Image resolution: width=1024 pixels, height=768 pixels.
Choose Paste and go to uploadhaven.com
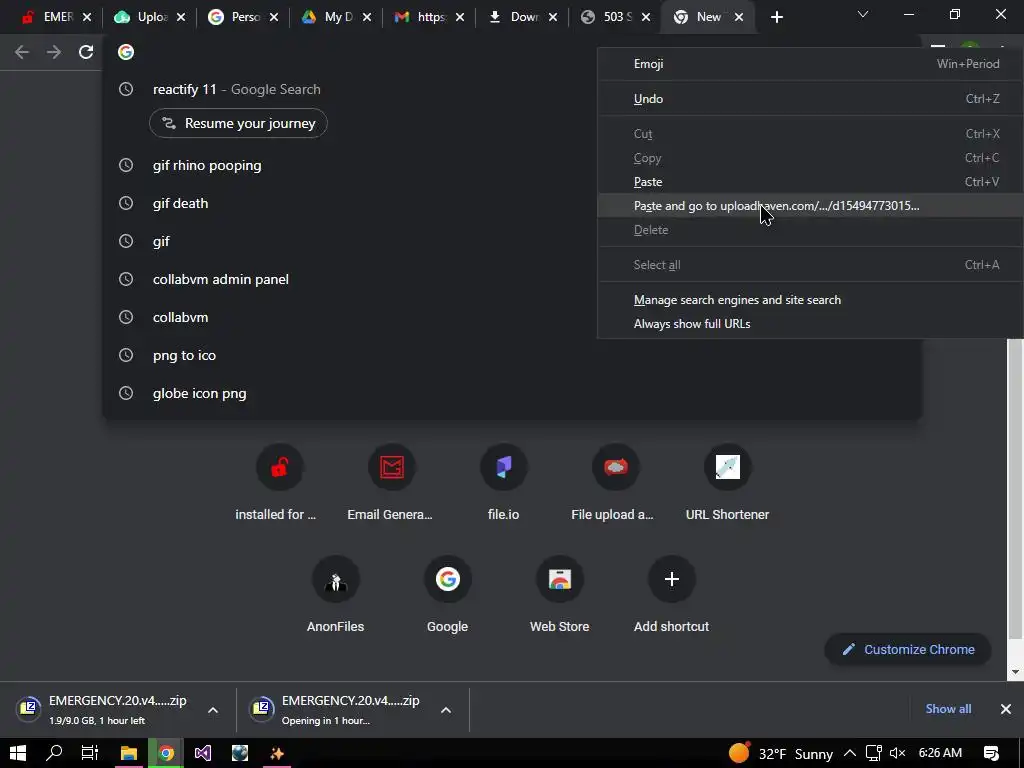[810, 206]
